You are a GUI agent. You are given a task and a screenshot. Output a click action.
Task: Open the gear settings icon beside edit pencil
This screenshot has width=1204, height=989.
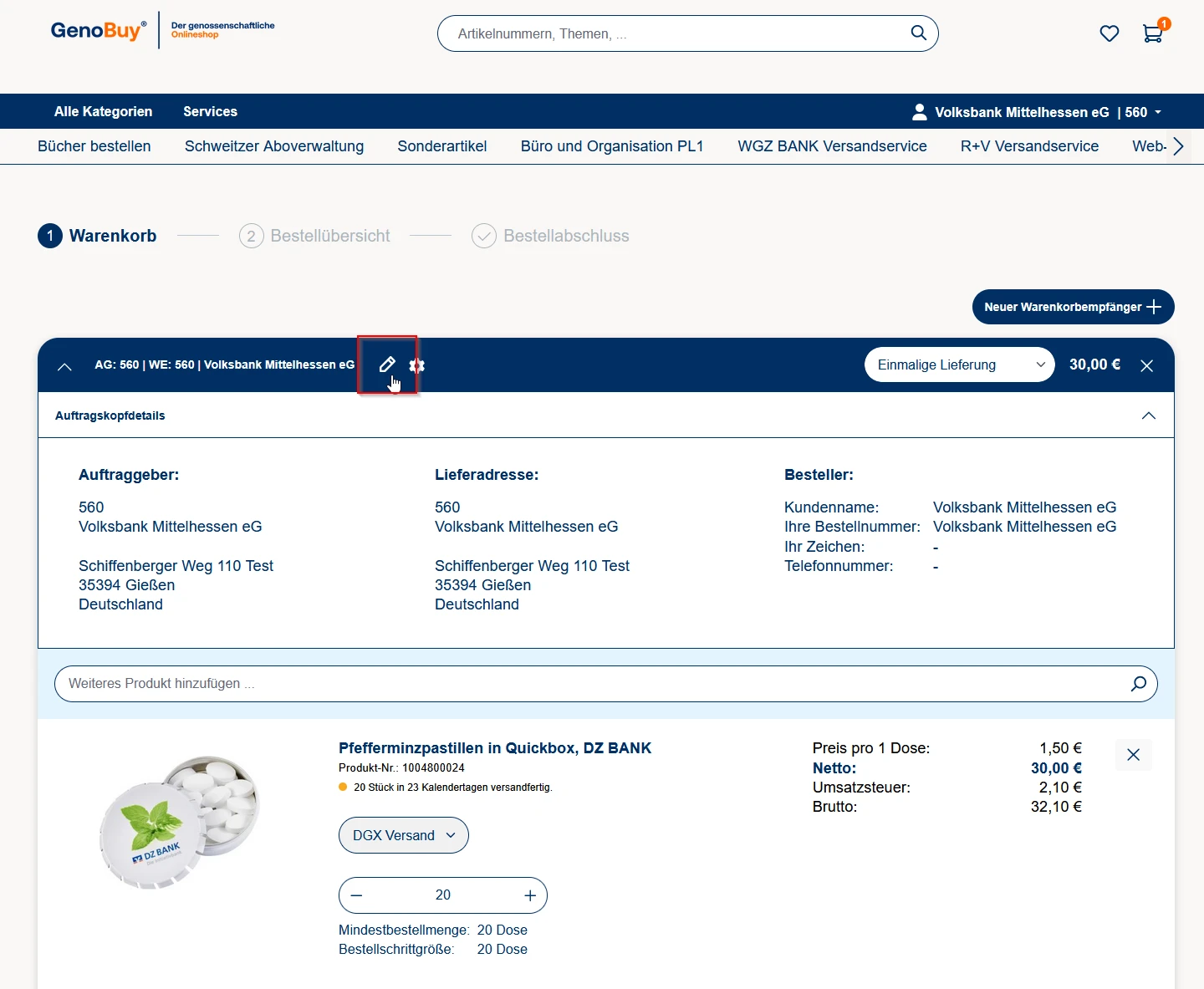[x=416, y=365]
